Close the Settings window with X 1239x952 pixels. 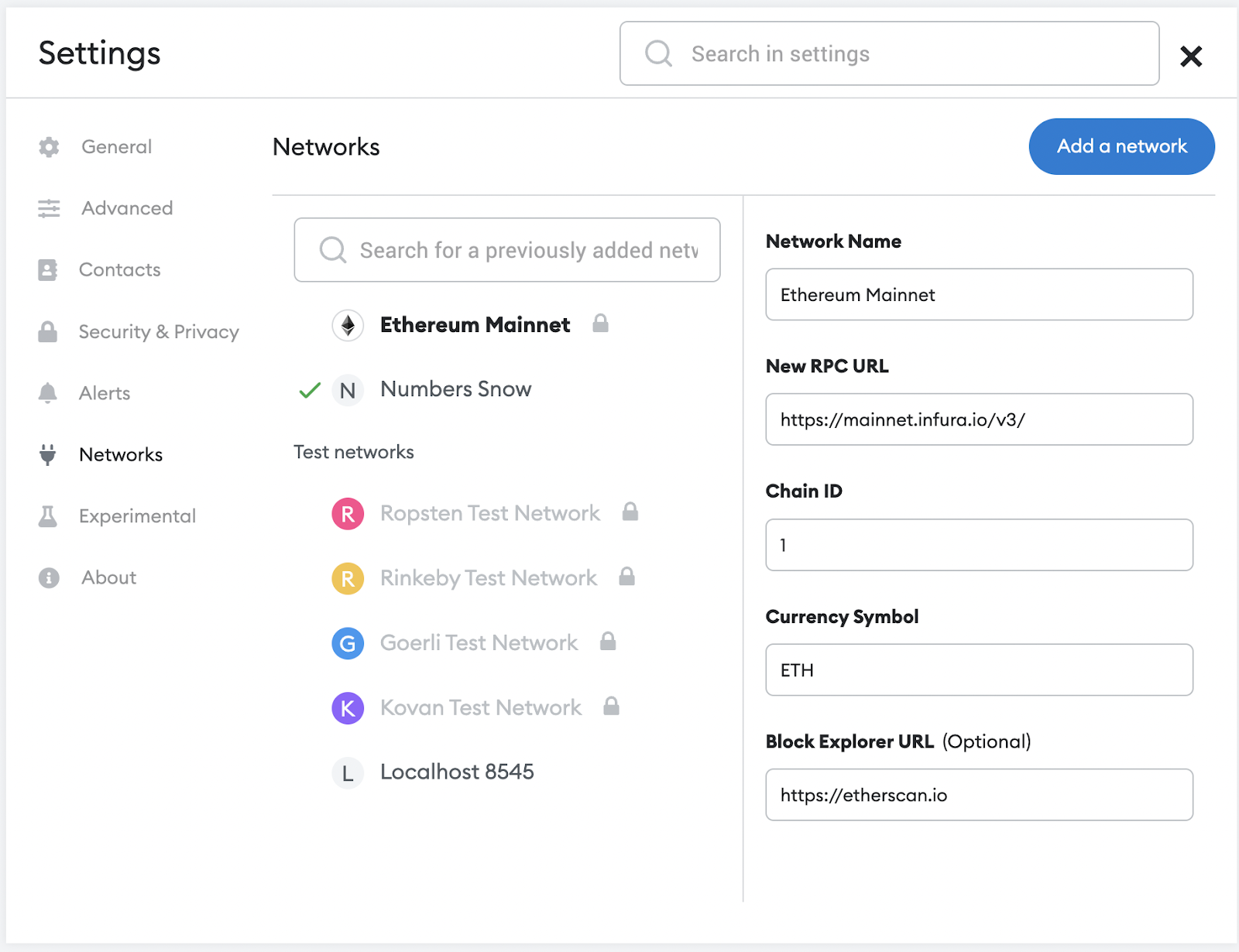pyautogui.click(x=1190, y=56)
